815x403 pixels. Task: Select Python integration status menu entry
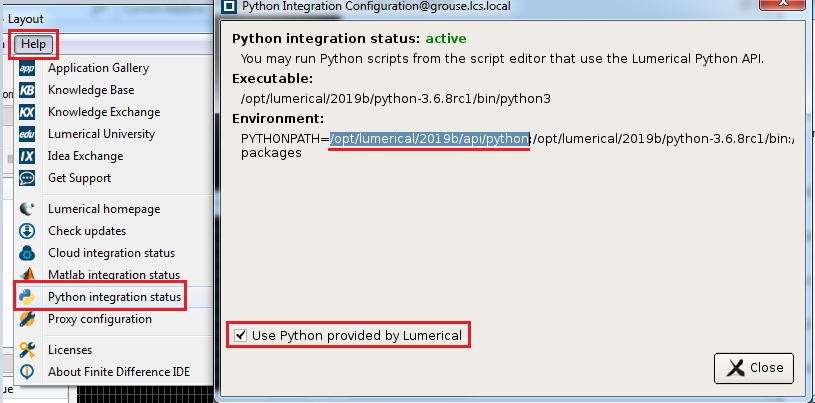coord(114,297)
